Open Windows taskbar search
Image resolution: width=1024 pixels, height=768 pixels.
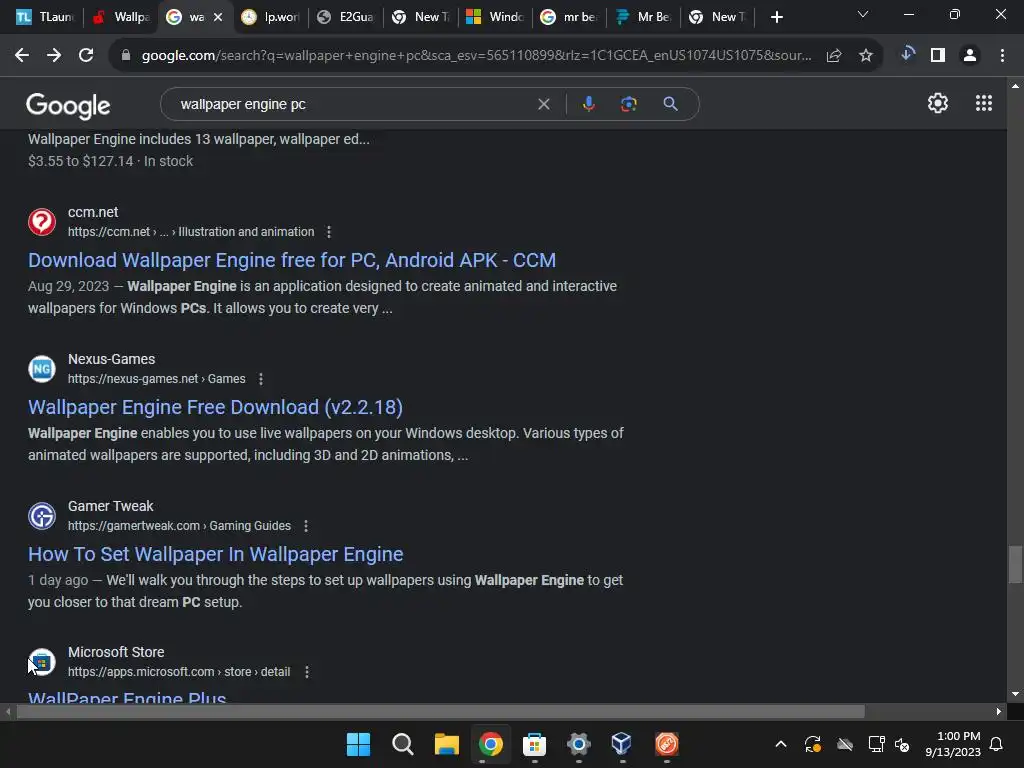402,744
